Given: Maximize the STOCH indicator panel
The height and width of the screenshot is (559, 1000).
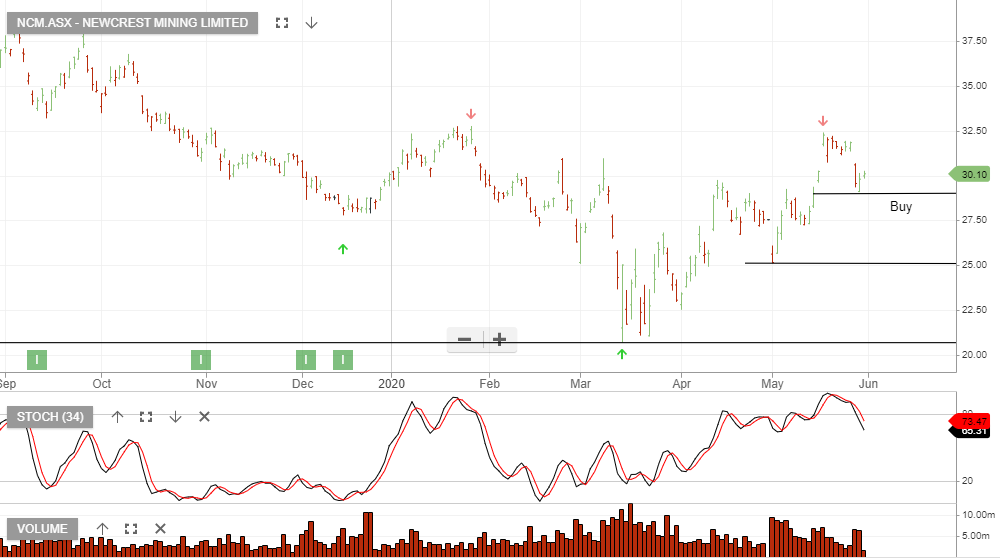Looking at the screenshot, I should coord(146,417).
